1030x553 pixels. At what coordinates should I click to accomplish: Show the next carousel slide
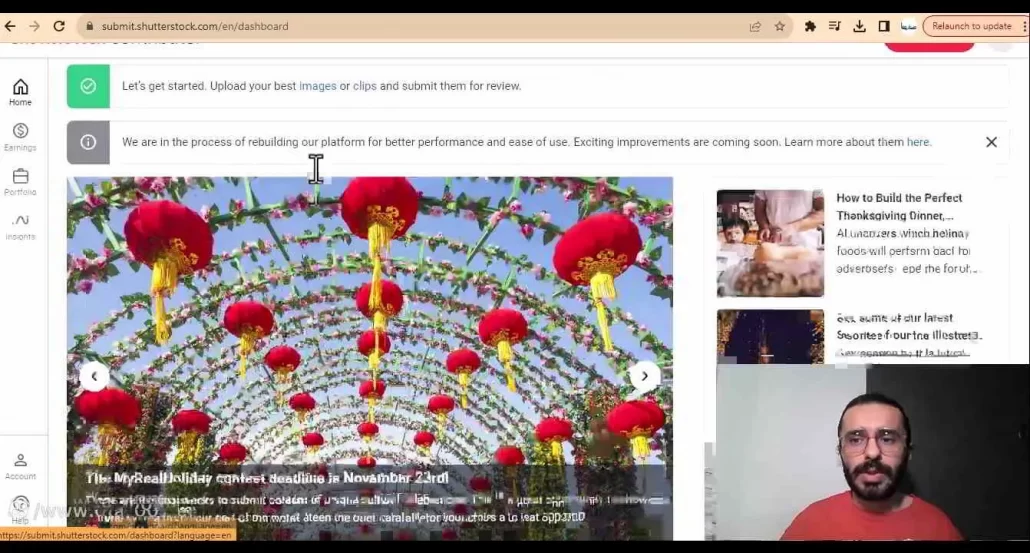click(644, 376)
